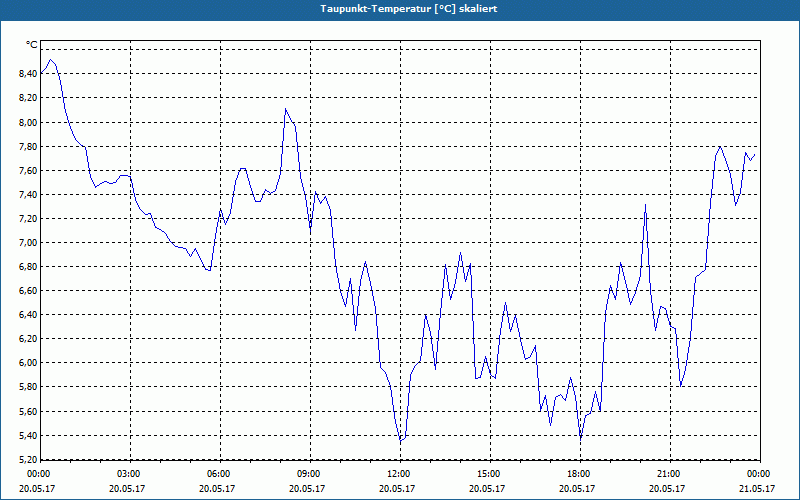Click the 5,20 y-axis label
Image resolution: width=800 pixels, height=500 pixels.
(x=28, y=460)
